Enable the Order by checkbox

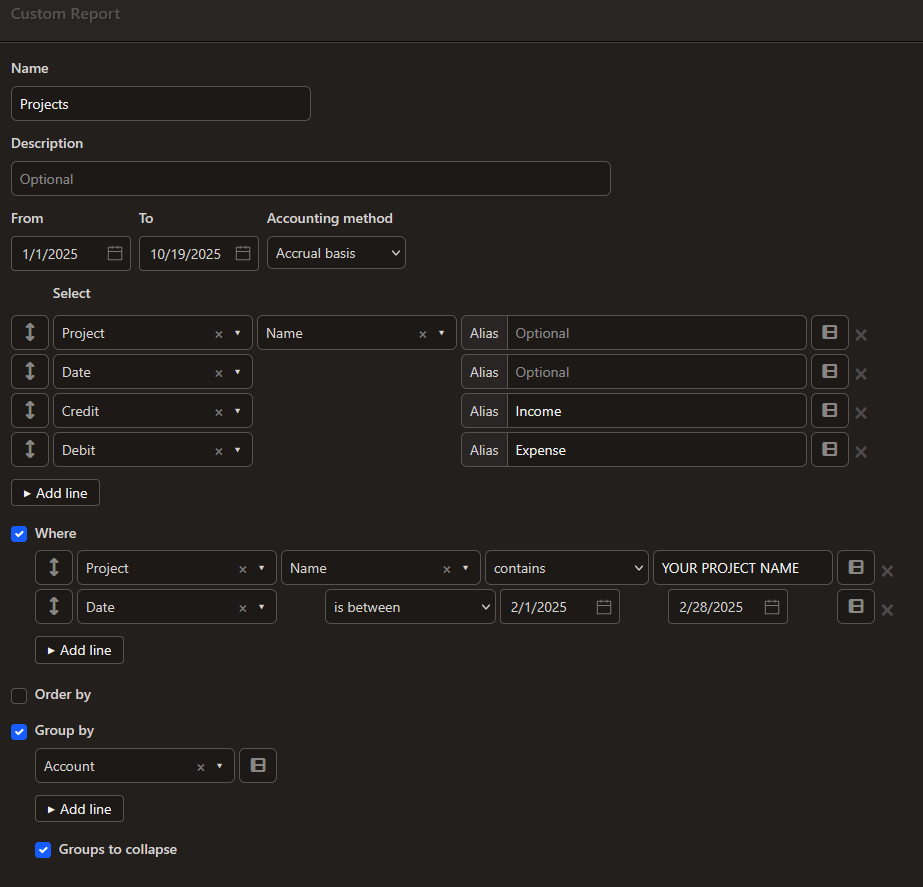point(19,695)
